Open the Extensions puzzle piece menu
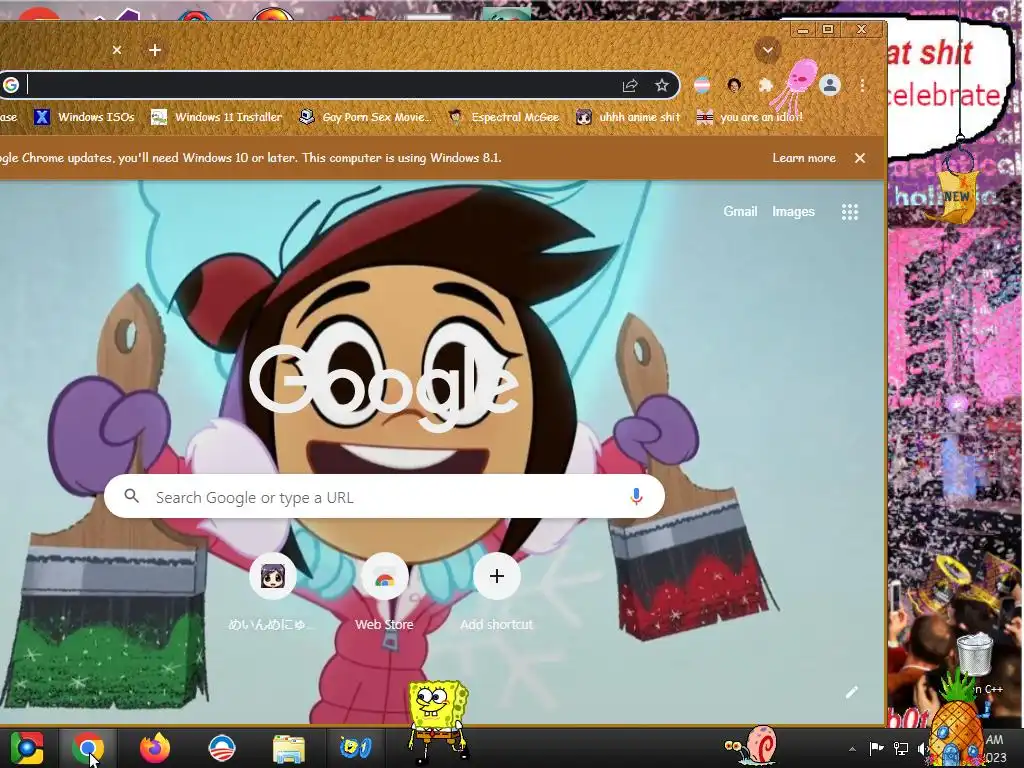This screenshot has width=1024, height=768. (x=765, y=86)
